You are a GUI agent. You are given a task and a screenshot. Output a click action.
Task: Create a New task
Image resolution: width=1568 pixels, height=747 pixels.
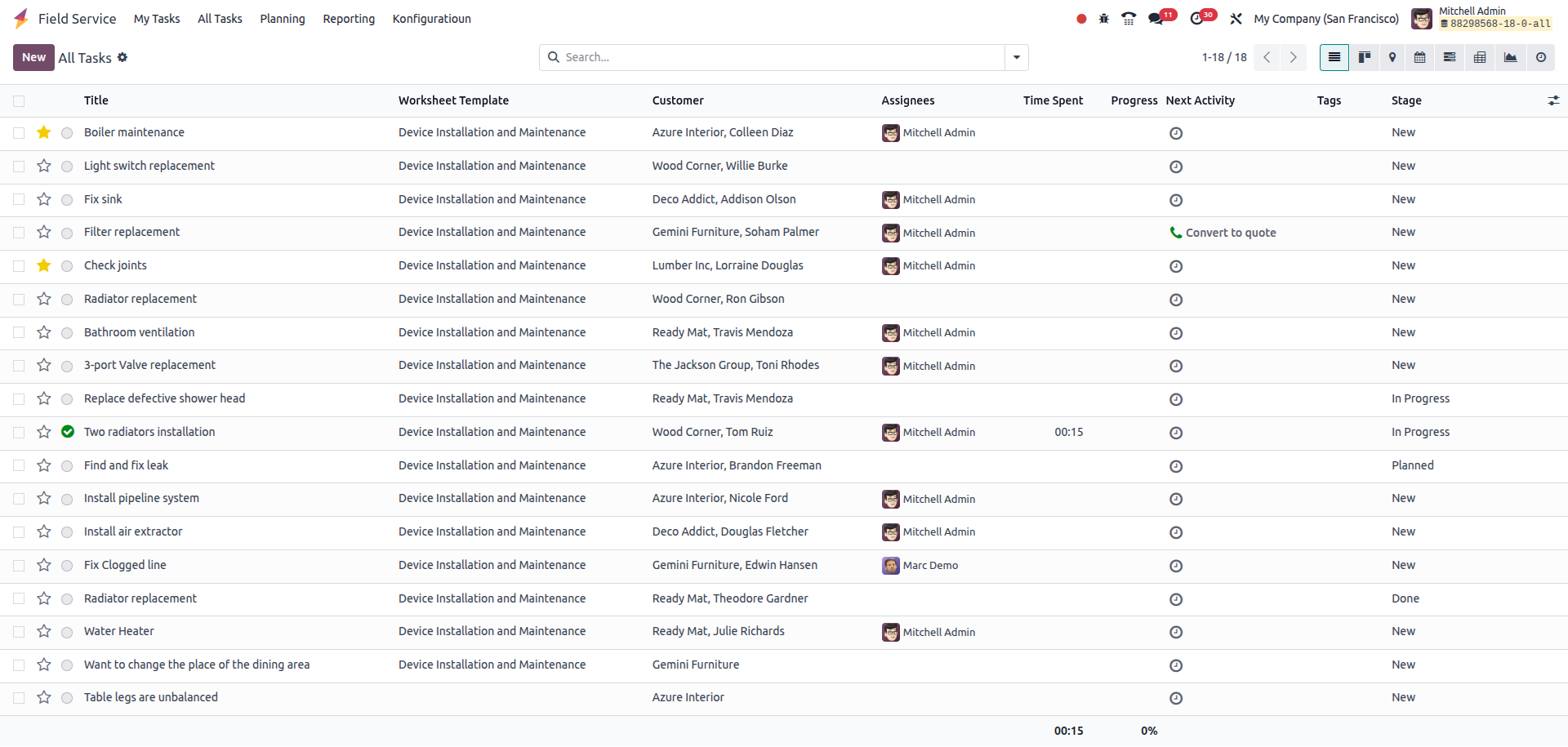(33, 57)
